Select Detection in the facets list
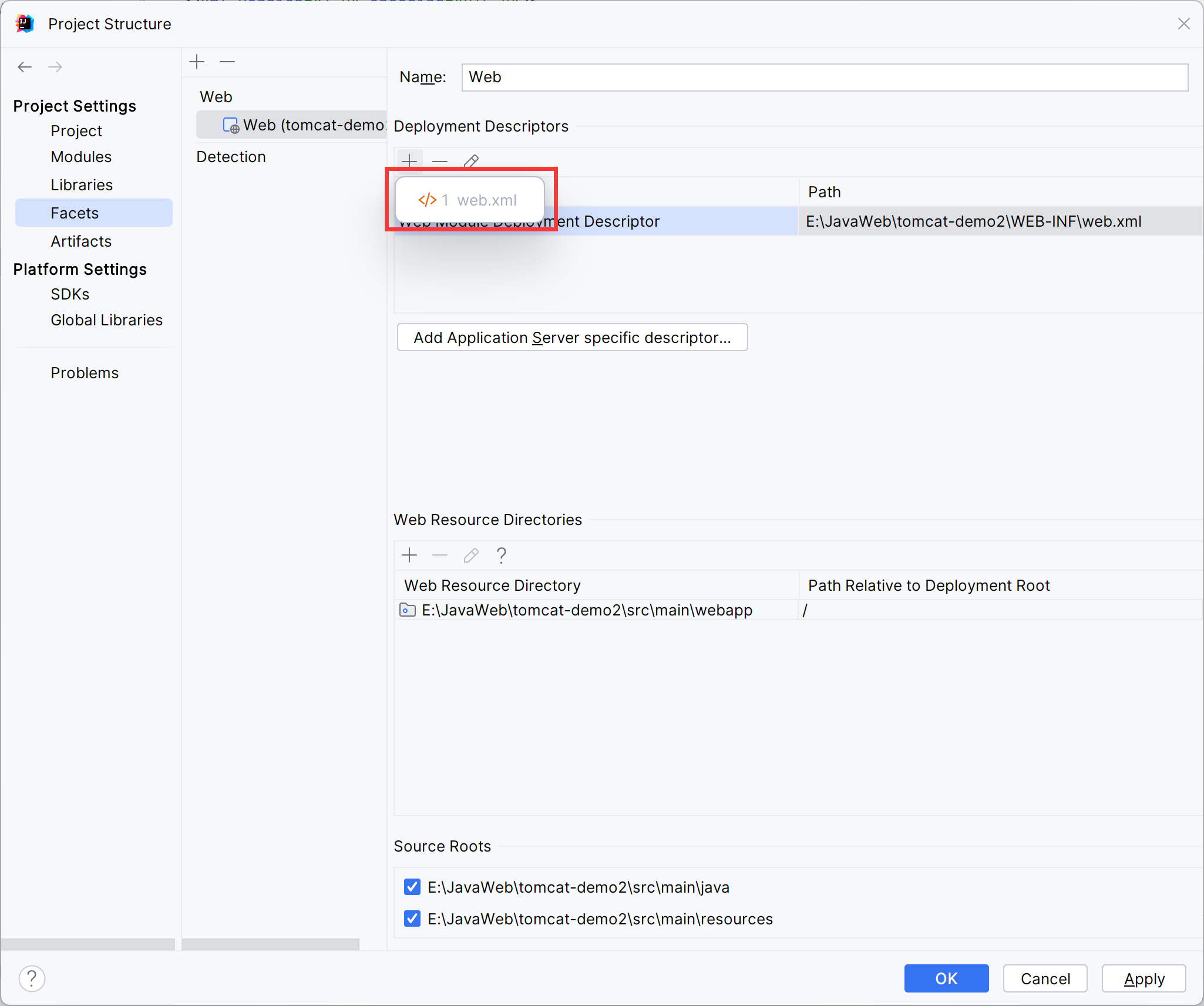Viewport: 1204px width, 1006px height. point(231,157)
